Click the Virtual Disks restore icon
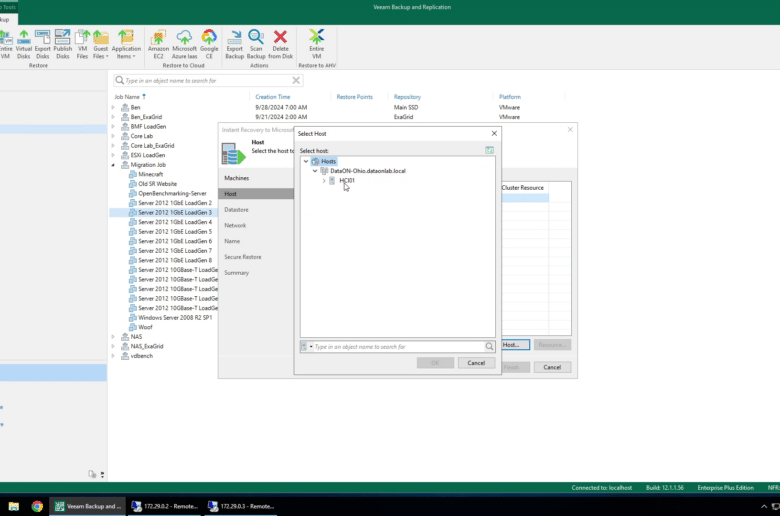The width and height of the screenshot is (780, 516). (x=23, y=44)
